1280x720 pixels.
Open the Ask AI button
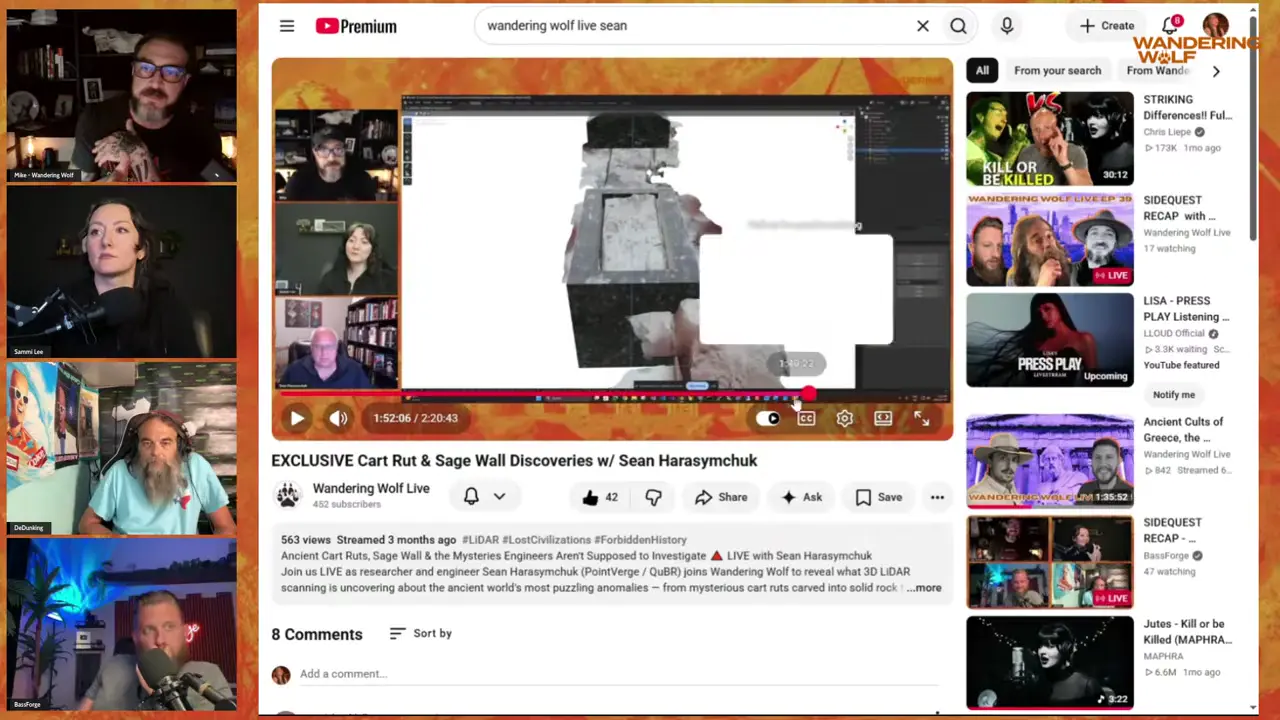point(801,497)
